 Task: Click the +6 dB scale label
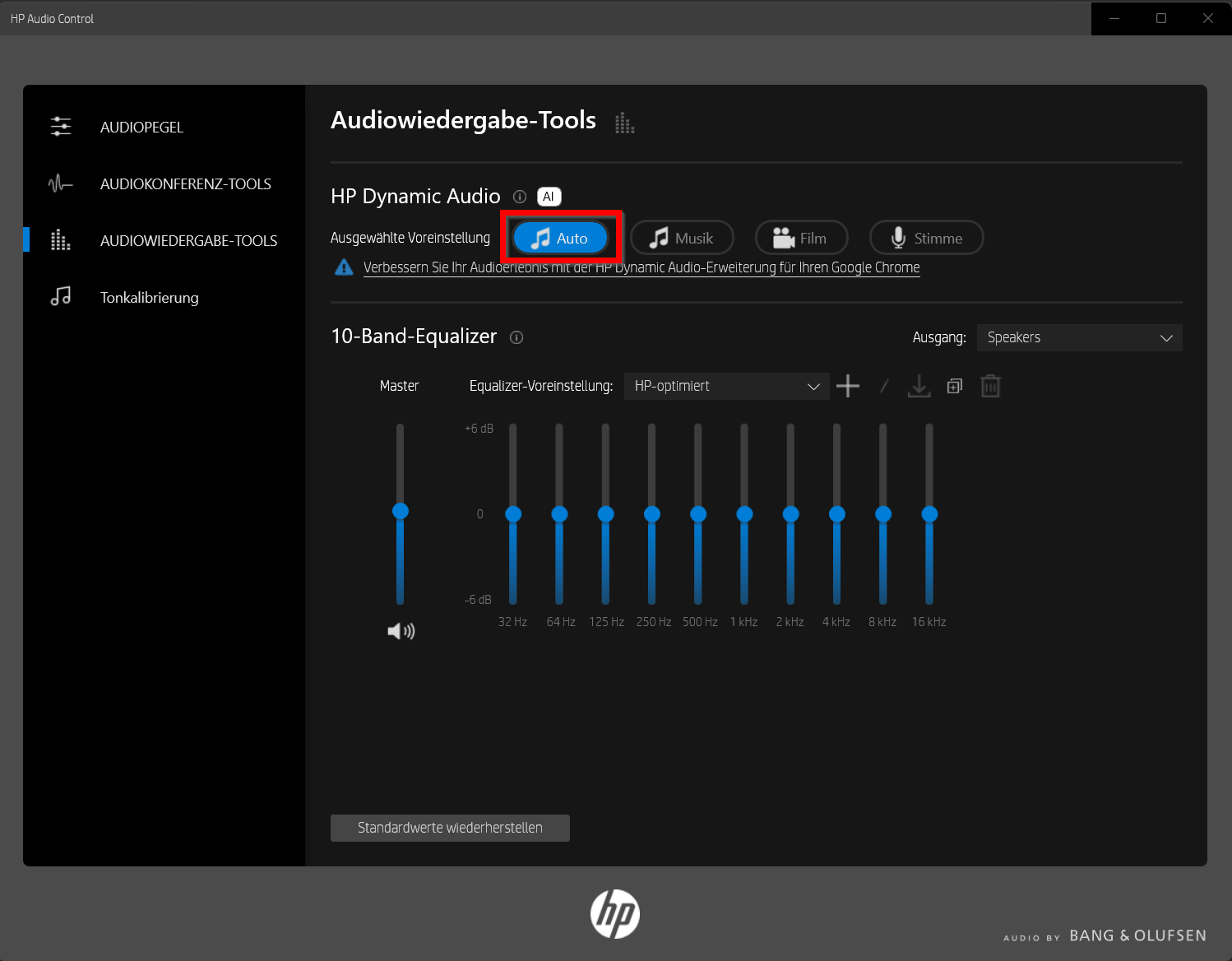tap(479, 429)
